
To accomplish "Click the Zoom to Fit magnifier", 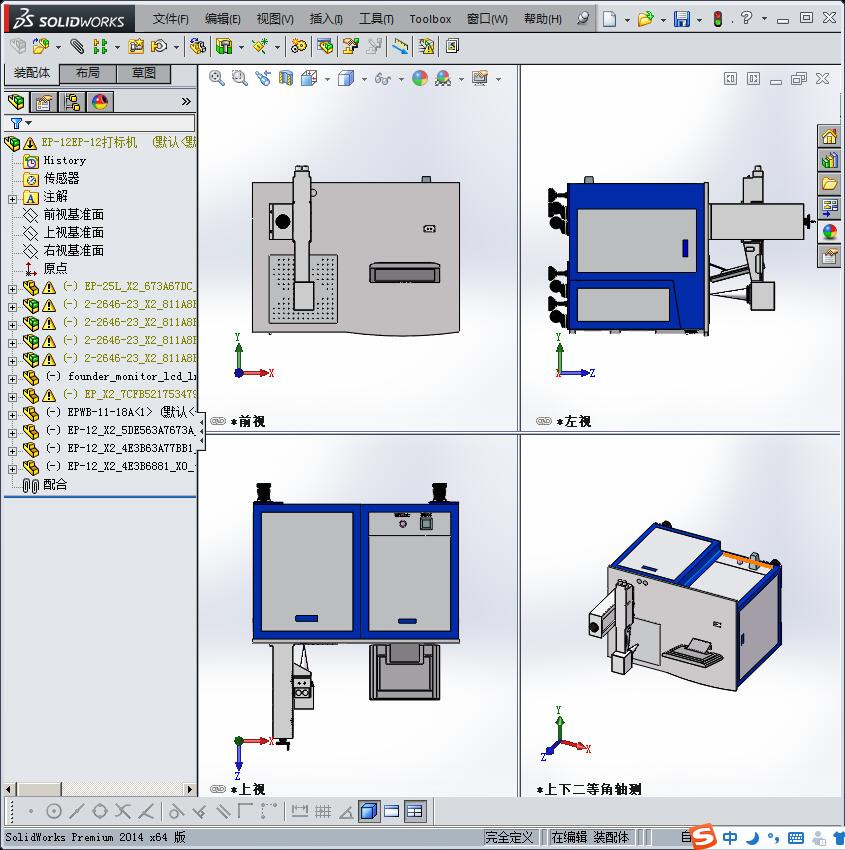I will 217,79.
